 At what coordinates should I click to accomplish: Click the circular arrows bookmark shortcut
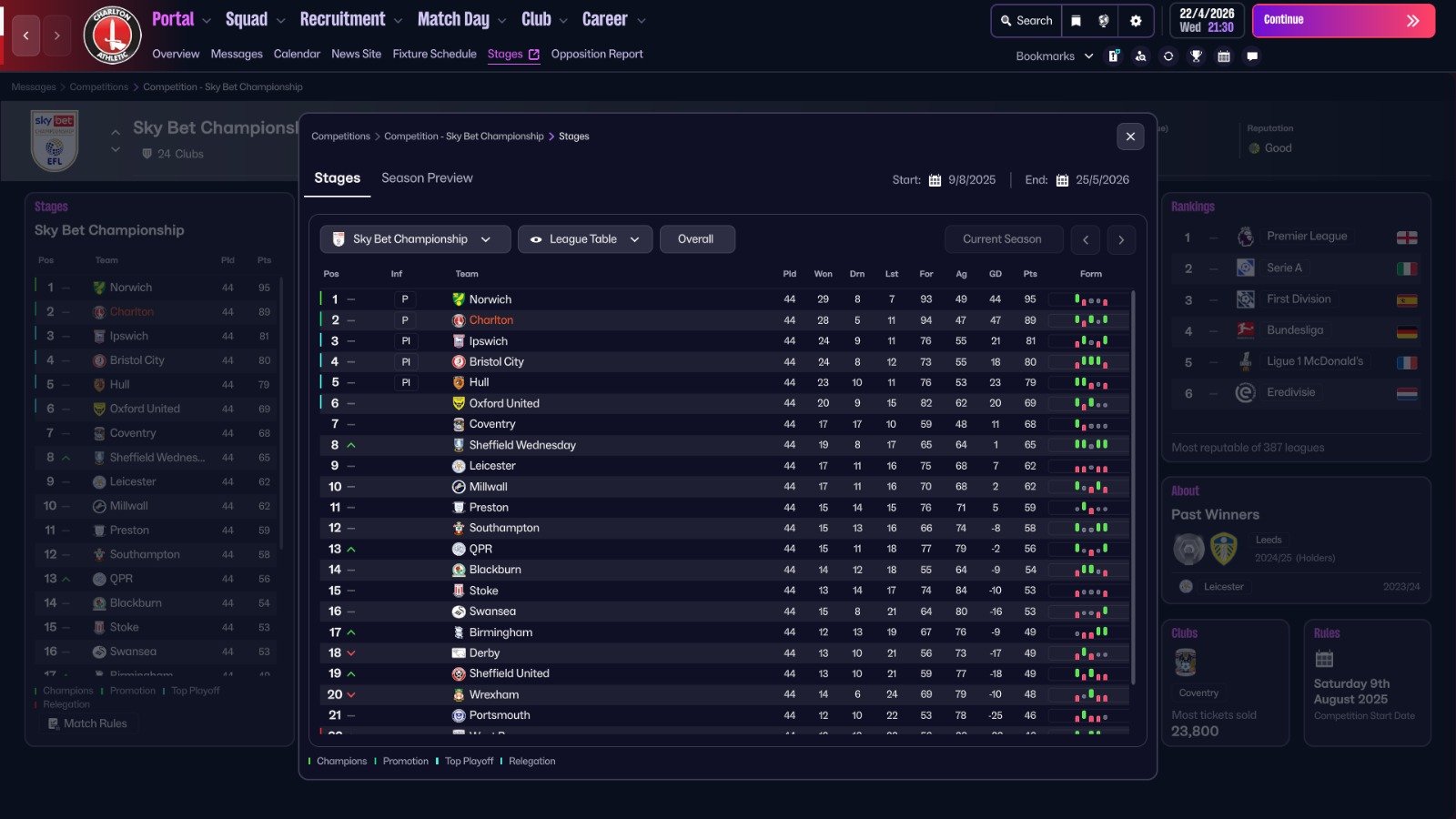[1168, 56]
